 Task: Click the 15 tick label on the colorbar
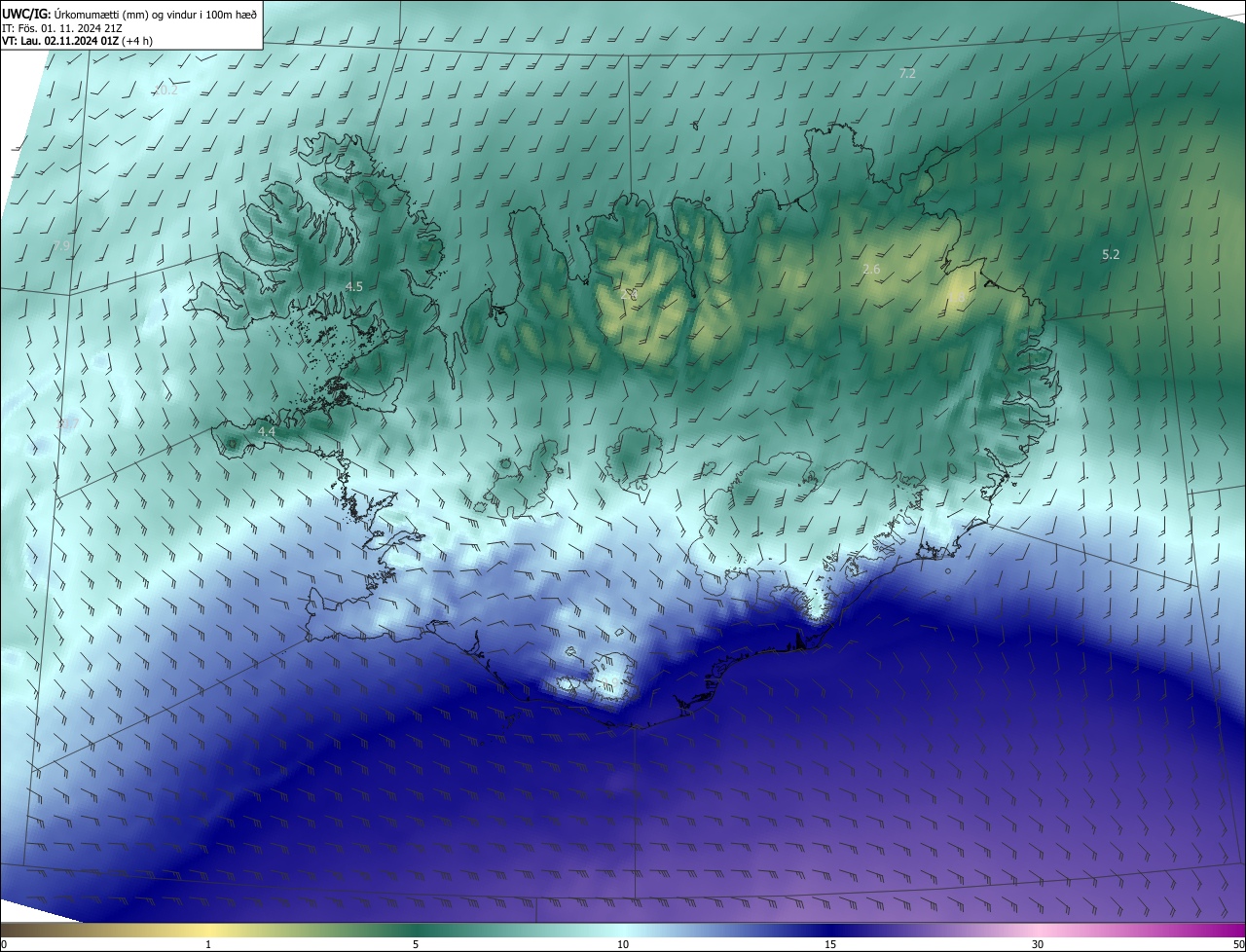830,944
